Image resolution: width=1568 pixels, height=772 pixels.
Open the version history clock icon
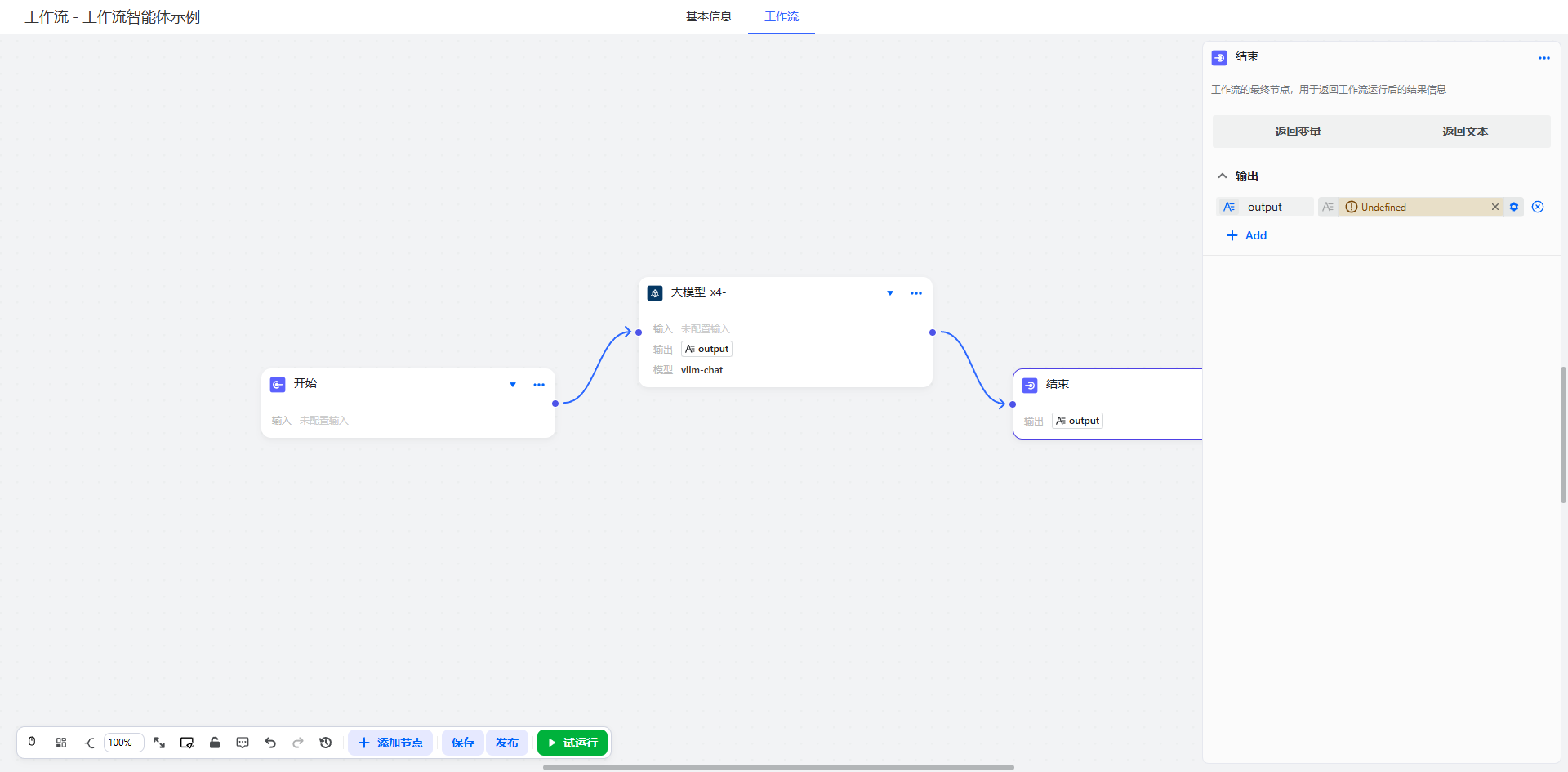326,743
